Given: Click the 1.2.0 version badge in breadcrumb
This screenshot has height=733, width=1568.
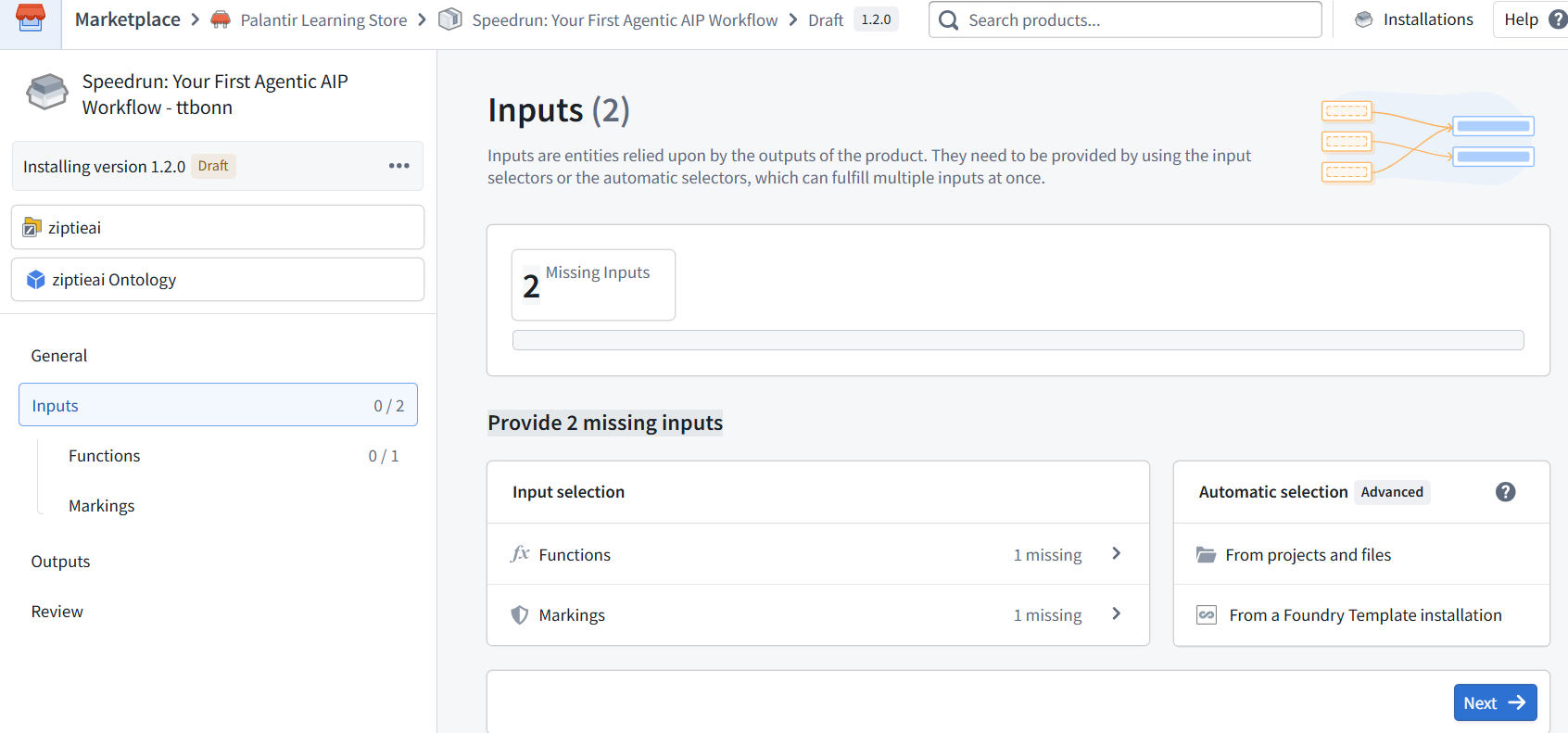Looking at the screenshot, I should tap(876, 19).
